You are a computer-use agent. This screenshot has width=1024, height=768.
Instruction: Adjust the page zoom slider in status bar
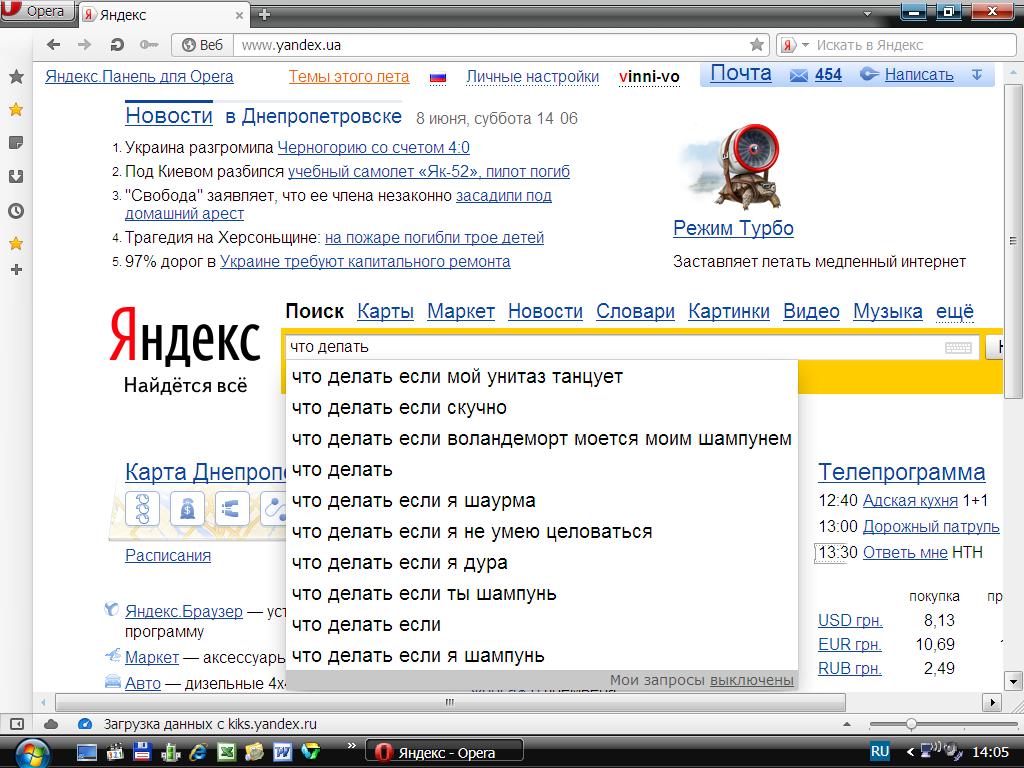pos(910,724)
